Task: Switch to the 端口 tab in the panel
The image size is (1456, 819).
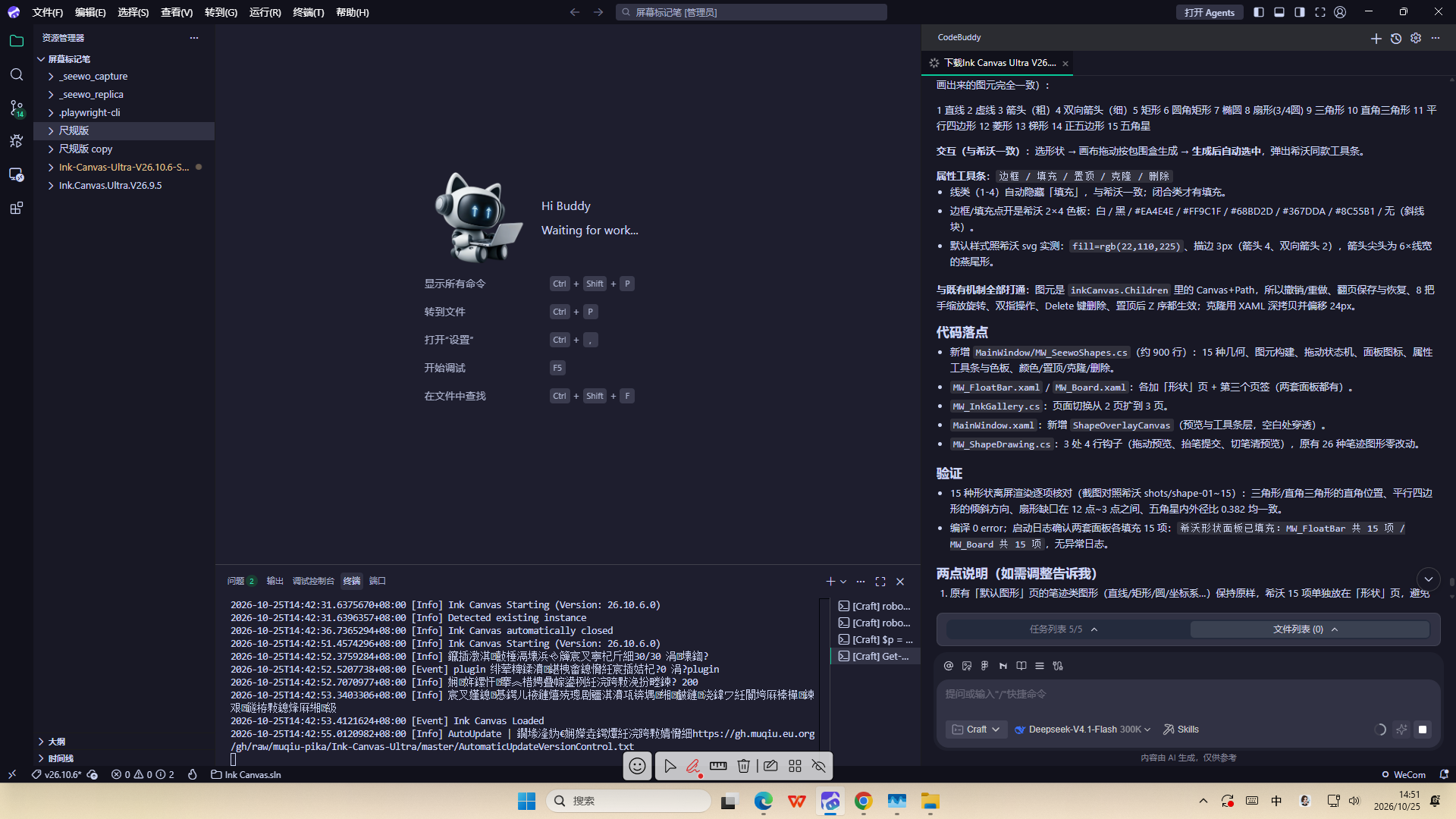Action: (x=377, y=582)
